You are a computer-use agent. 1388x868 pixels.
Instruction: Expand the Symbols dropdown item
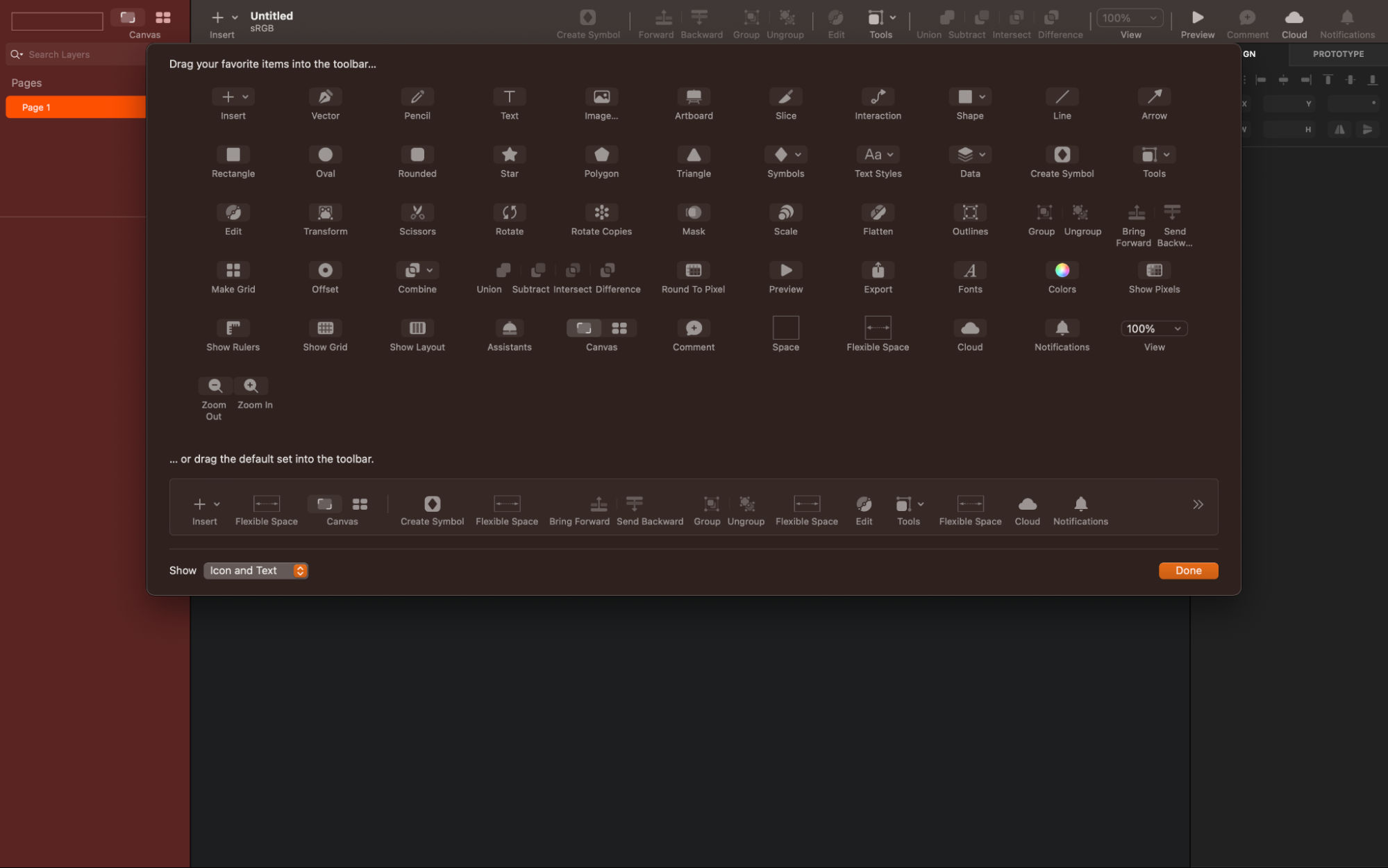(785, 154)
